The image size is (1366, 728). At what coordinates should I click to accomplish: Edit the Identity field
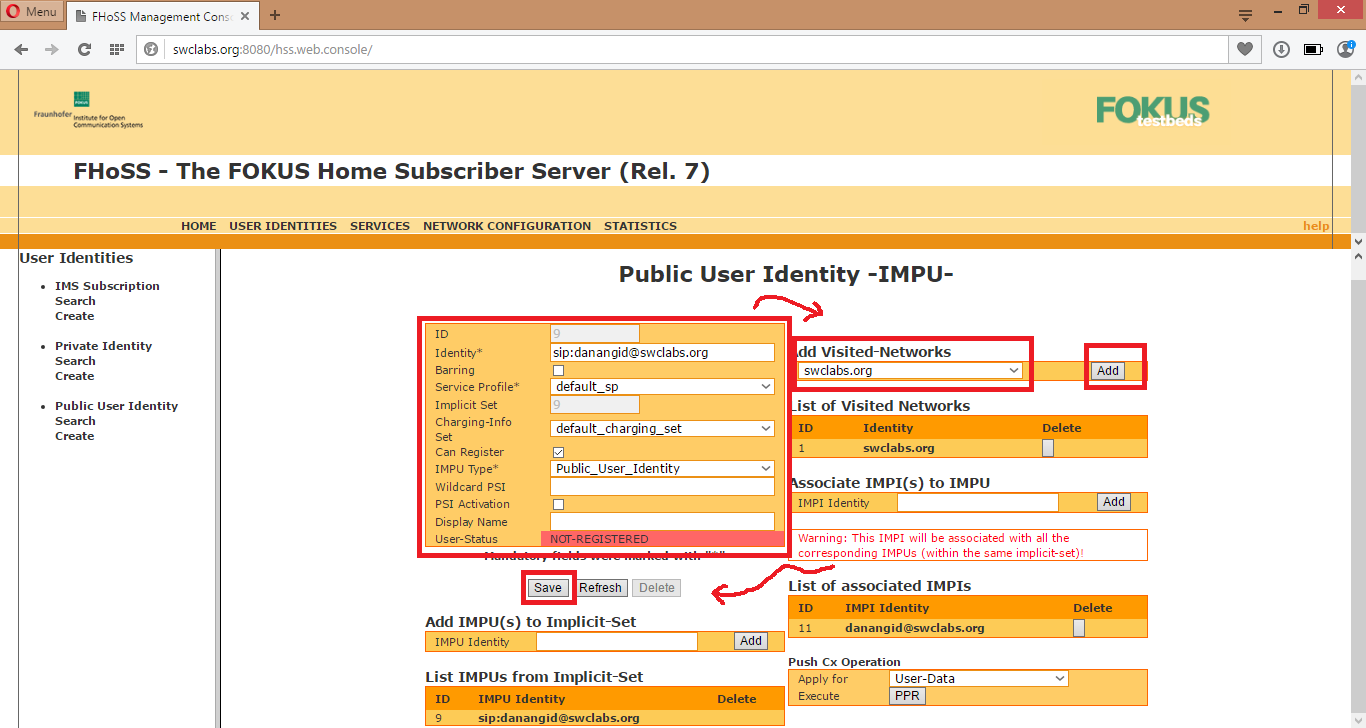(662, 352)
